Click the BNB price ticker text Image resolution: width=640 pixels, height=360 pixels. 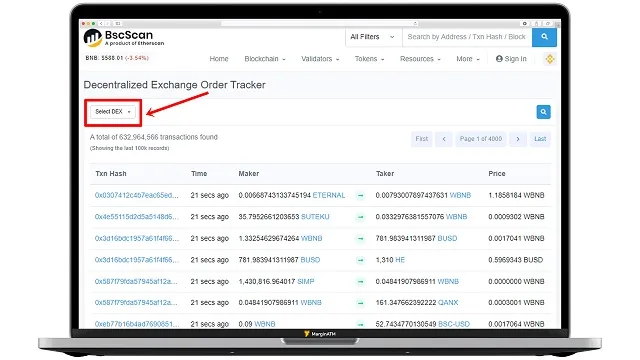117,58
